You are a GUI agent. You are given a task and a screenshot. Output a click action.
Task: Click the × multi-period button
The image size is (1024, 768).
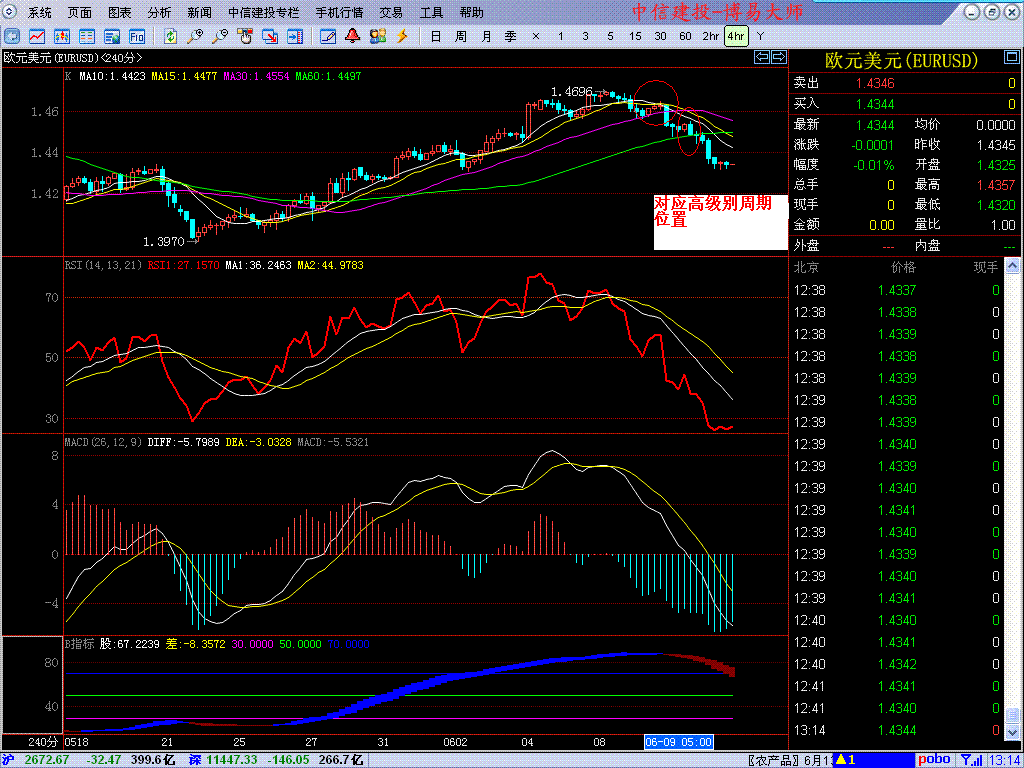tap(536, 36)
